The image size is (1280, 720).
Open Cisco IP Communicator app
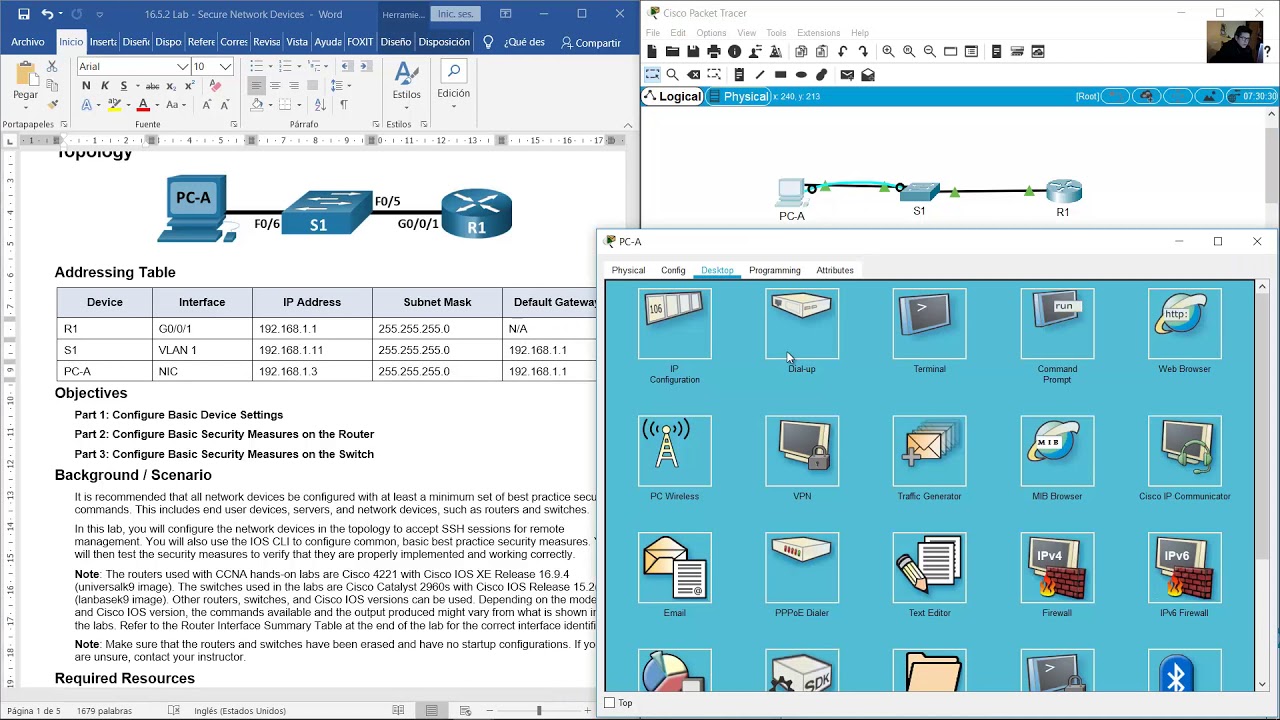point(1184,451)
